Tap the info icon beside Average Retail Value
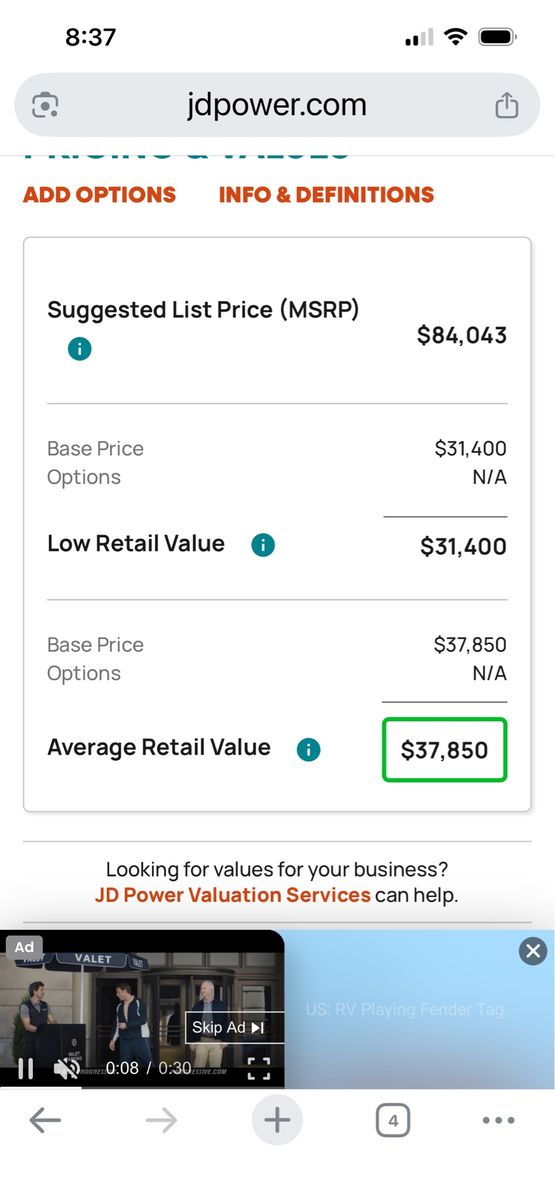The width and height of the screenshot is (555, 1200). coord(309,749)
